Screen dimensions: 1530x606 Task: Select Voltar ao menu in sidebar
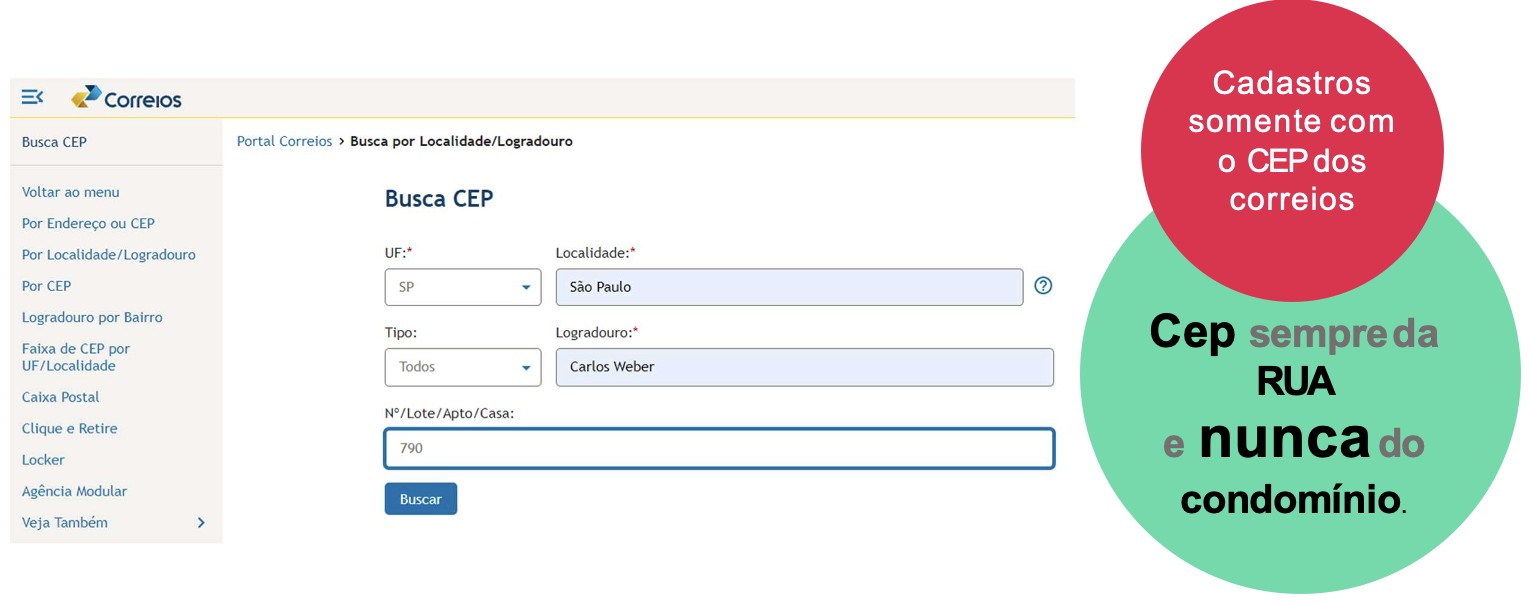point(71,192)
